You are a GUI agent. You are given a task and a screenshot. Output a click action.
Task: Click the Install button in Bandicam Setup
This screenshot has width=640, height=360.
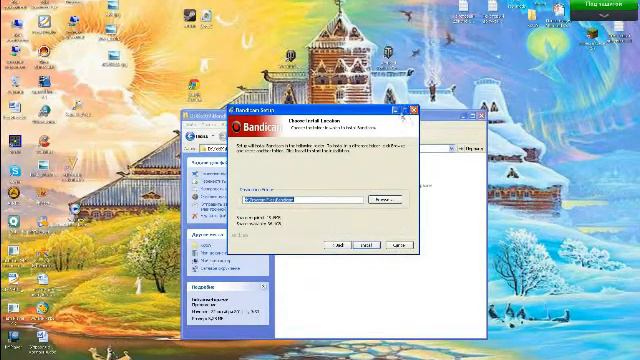tap(366, 245)
